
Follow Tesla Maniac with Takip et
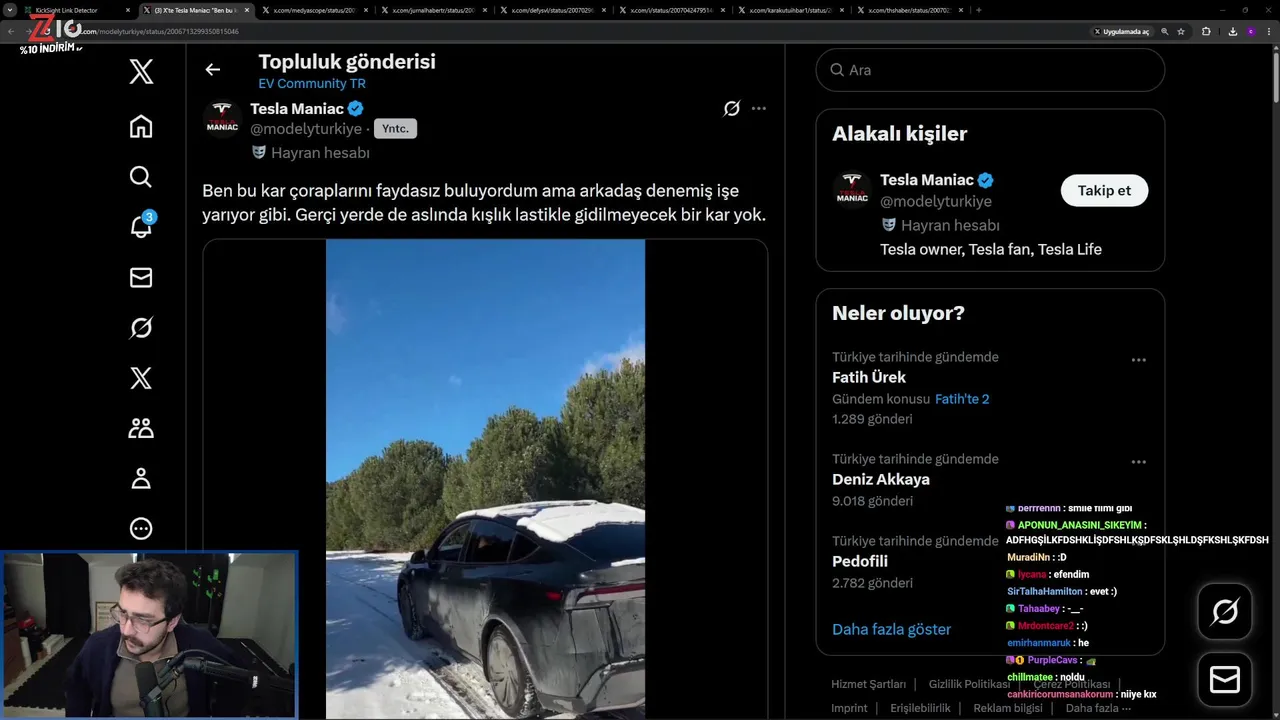click(x=1104, y=190)
